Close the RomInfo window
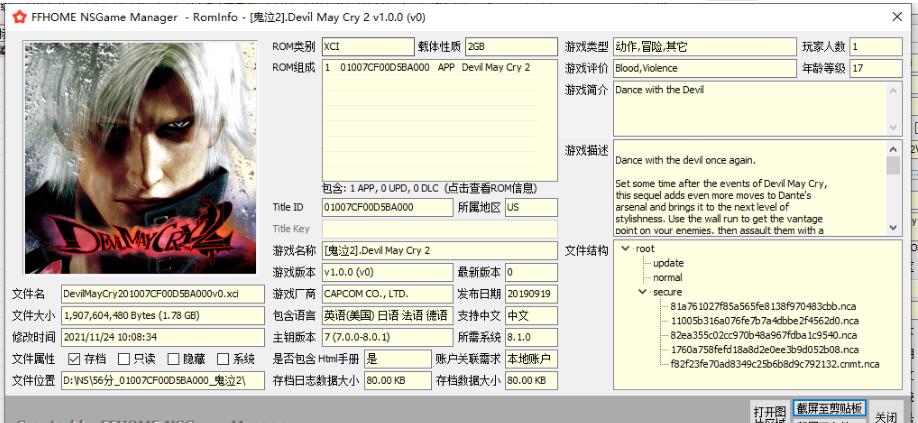The height and width of the screenshot is (423, 918). pos(897,17)
